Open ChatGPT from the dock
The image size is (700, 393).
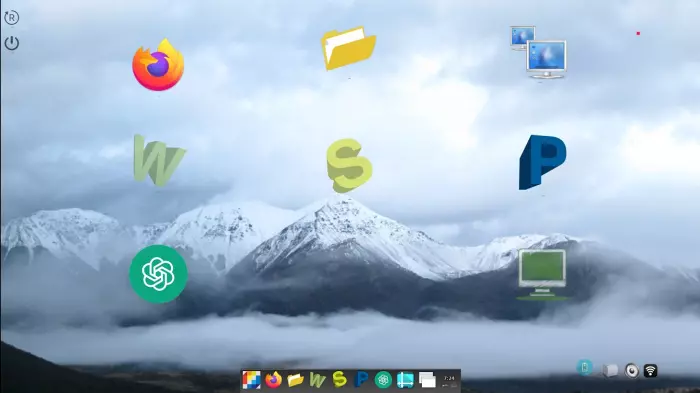383,380
